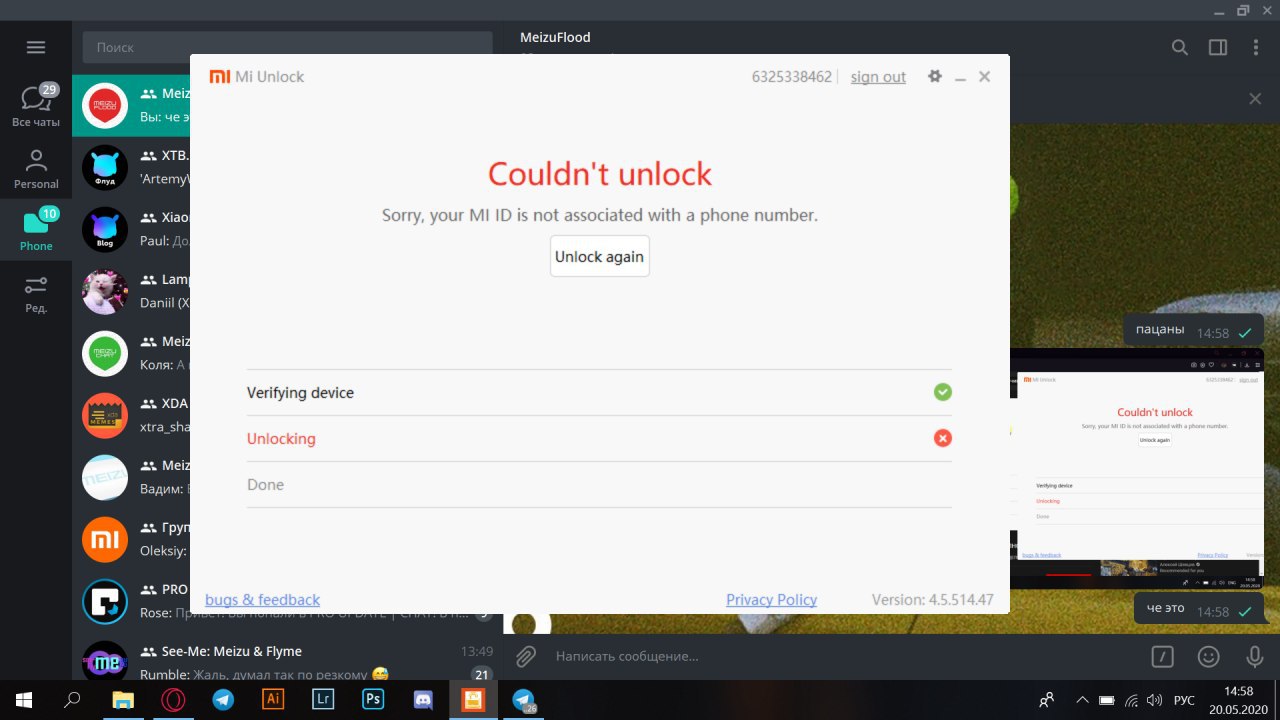
Task: Open Mi Unlock settings gear
Action: pos(935,76)
